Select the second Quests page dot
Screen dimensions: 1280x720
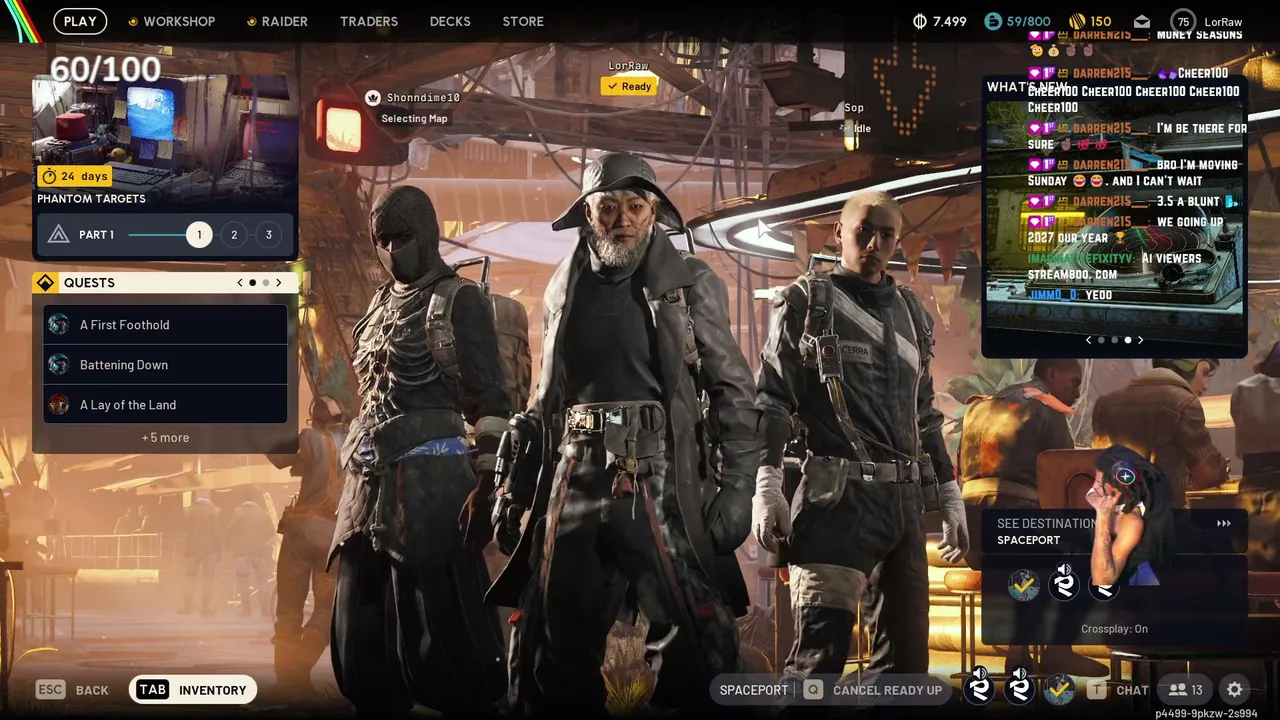pyautogui.click(x=265, y=283)
